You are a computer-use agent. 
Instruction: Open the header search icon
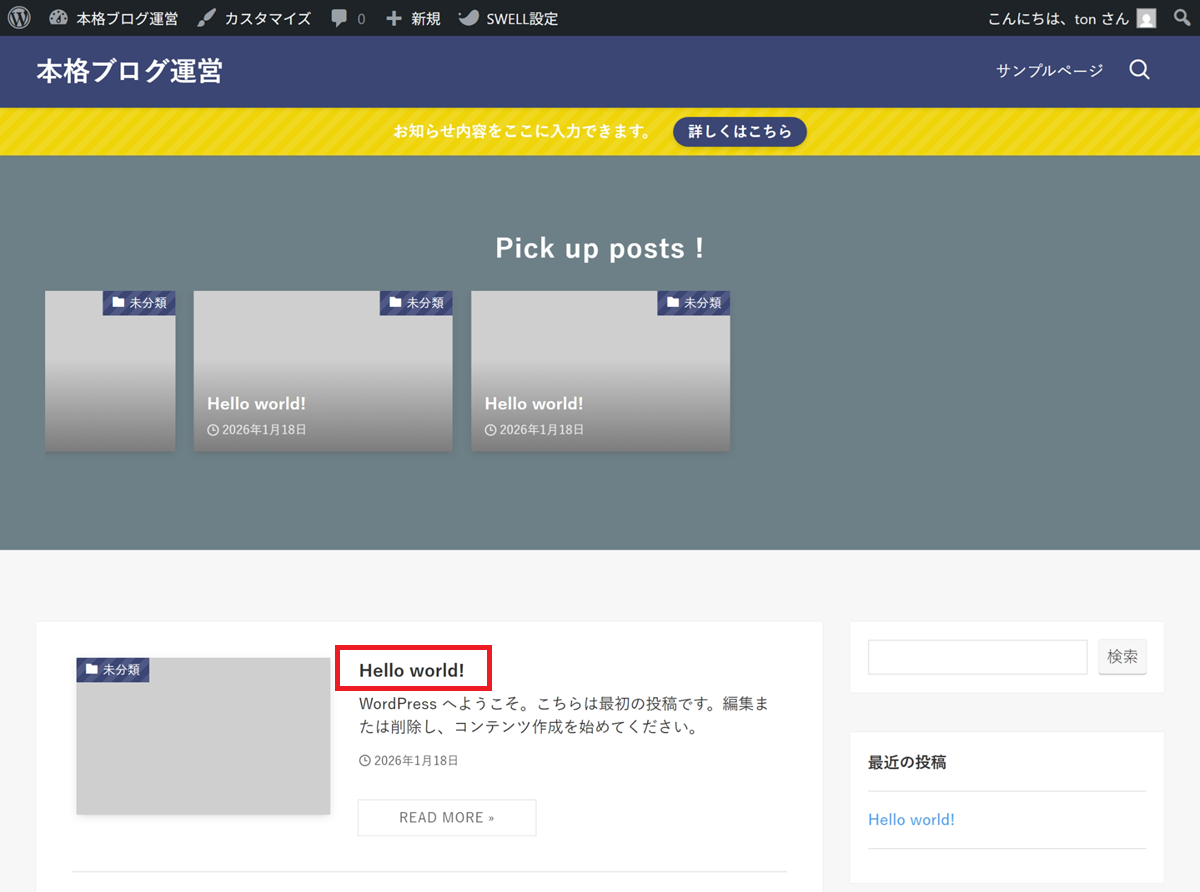(x=1139, y=70)
